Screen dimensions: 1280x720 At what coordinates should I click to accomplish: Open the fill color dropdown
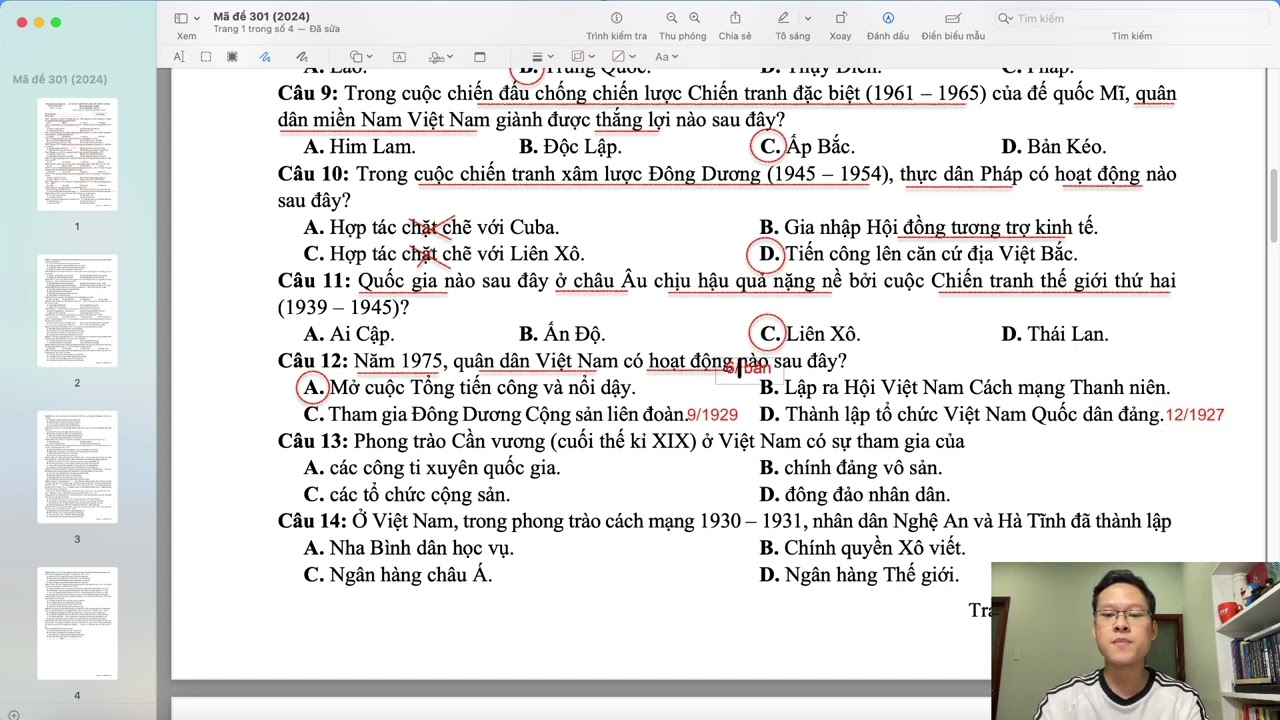(623, 57)
